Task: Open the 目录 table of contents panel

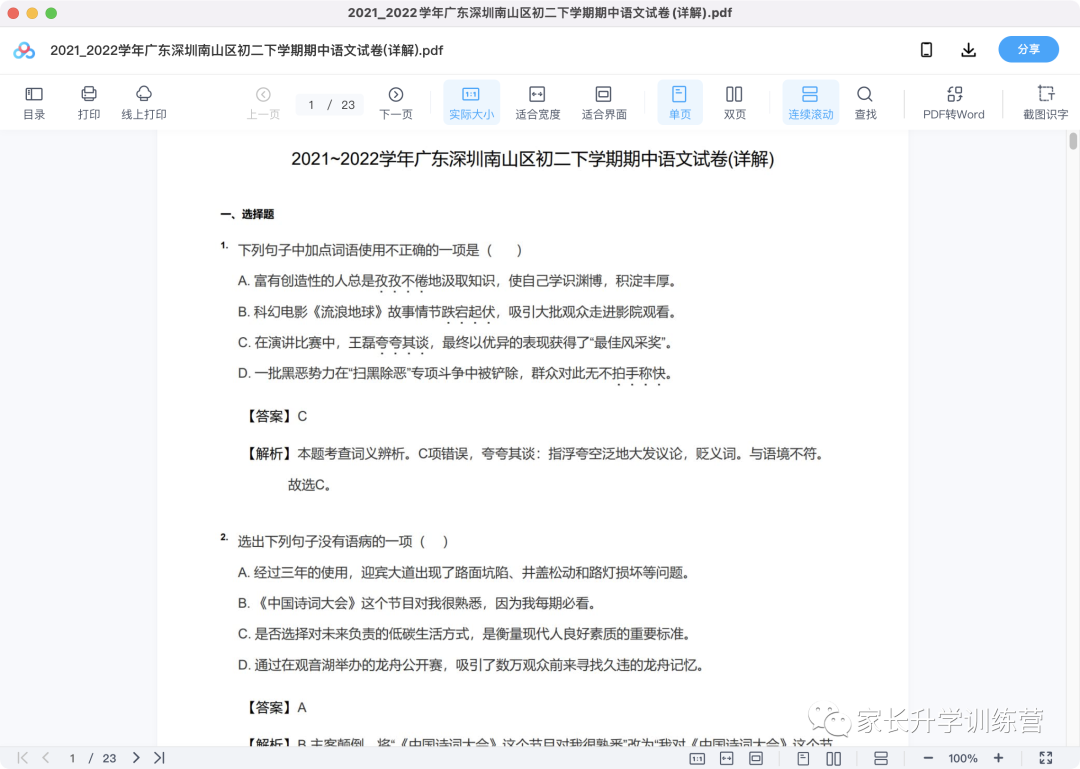Action: 34,102
